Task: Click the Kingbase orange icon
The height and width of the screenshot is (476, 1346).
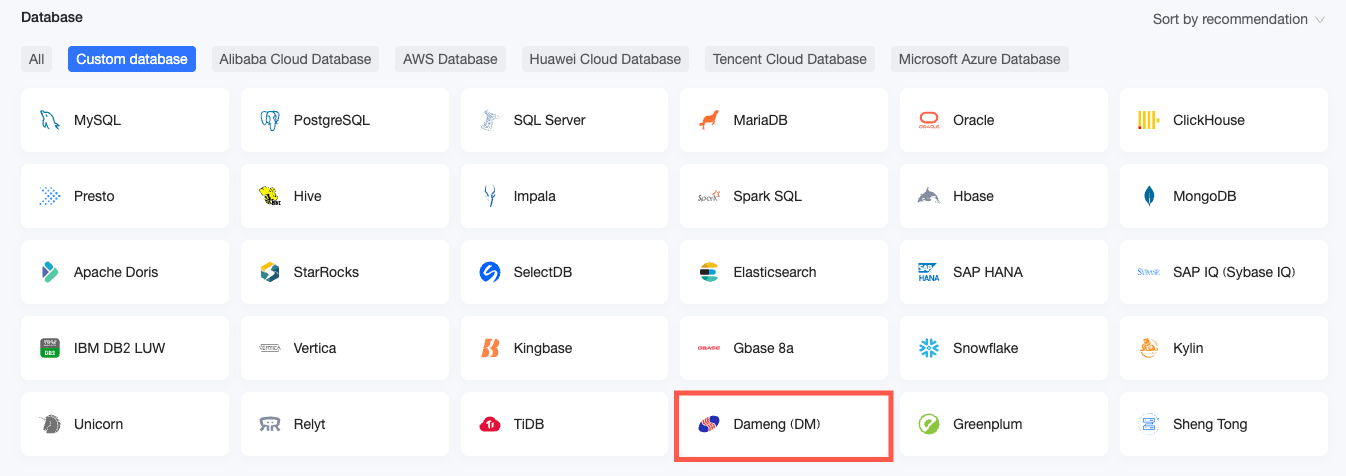Action: (x=489, y=348)
